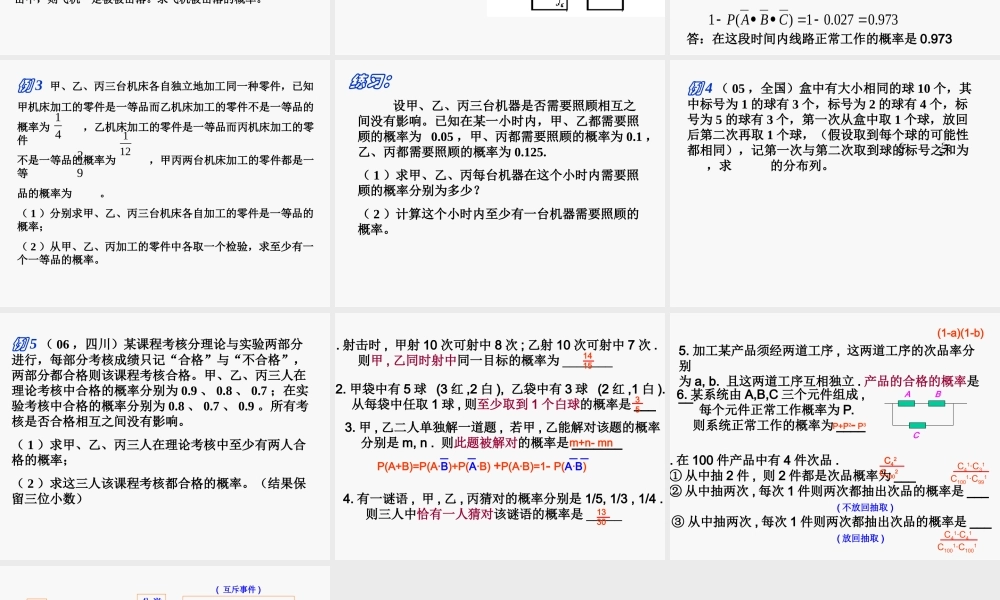
Task: Click the orange formula P+P²-P³
Action: [849, 425]
